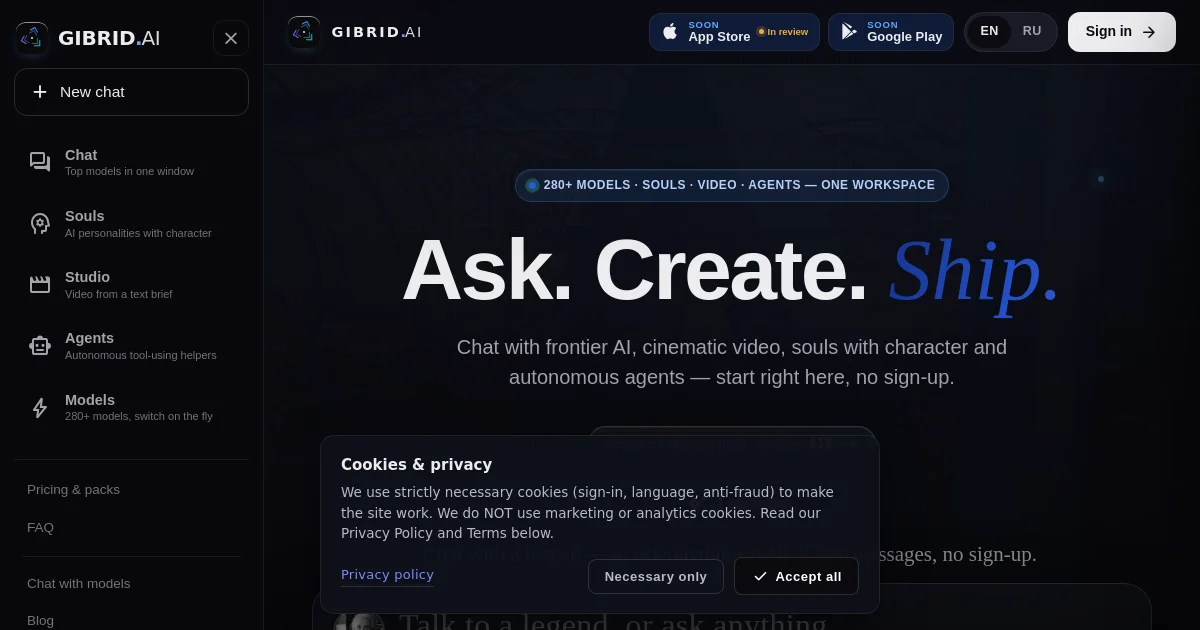Screen dimensions: 1200x630
Task: Open the Chat section in sidebar
Action: 131,162
